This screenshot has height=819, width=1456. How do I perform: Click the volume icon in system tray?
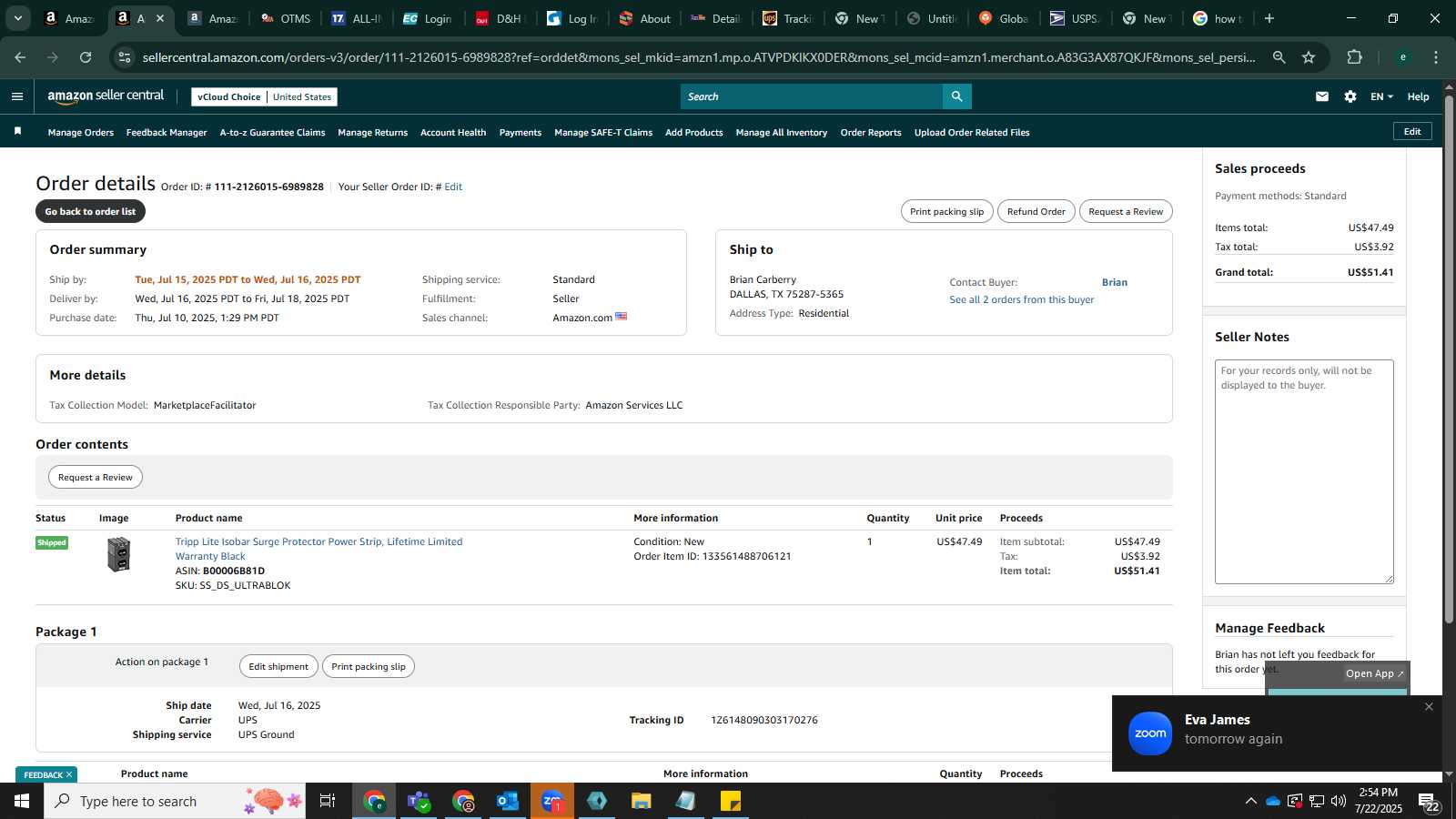click(1339, 801)
